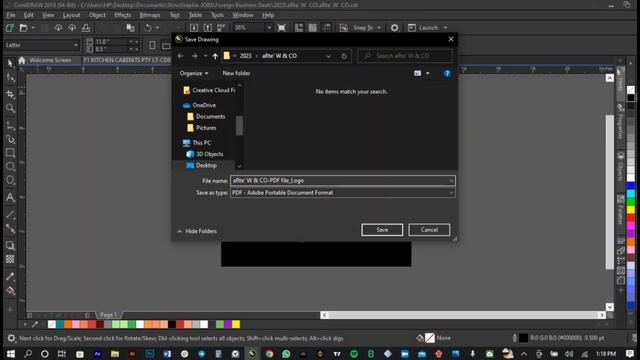Open Help in Save Drawing dialog
The image size is (640, 360).
tap(447, 73)
